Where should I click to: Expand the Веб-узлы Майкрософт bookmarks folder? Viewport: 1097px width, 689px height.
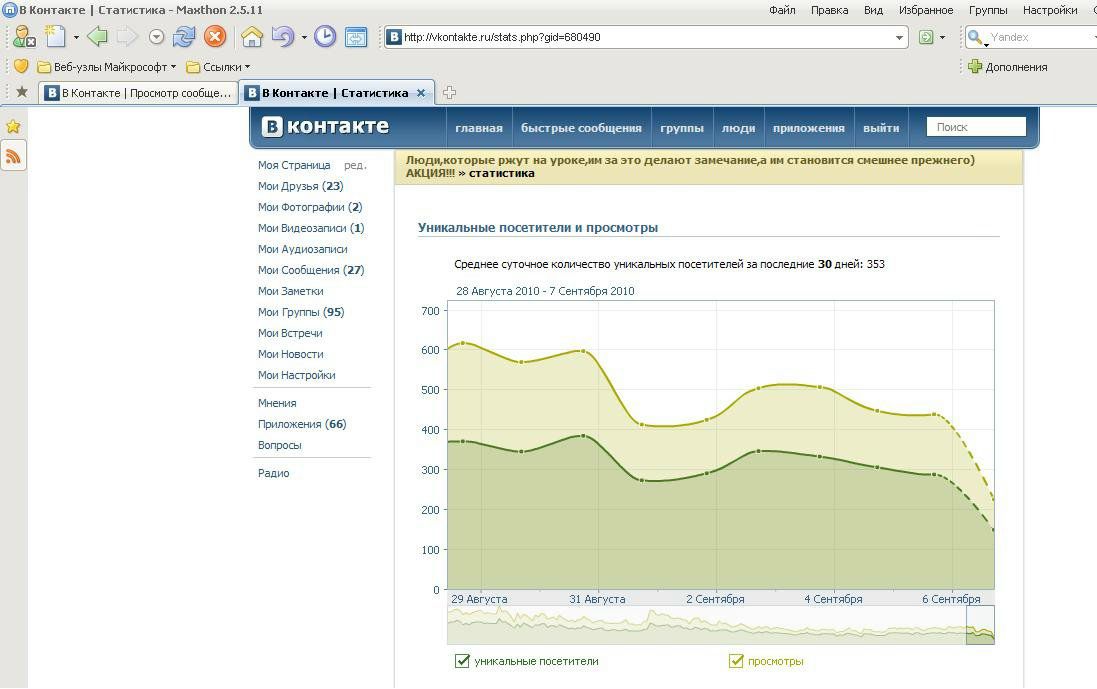pos(106,67)
